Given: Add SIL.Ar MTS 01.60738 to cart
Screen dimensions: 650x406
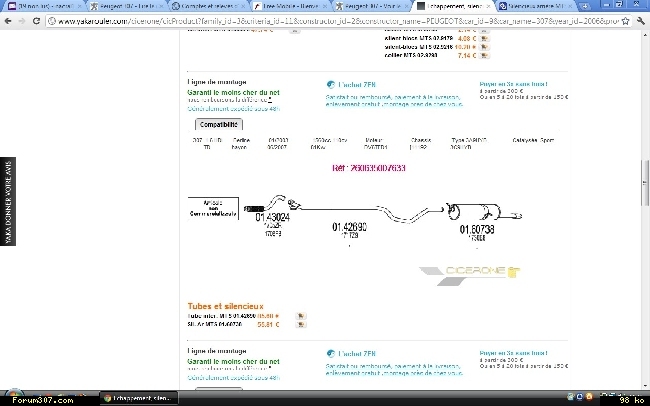Looking at the screenshot, I should tap(301, 325).
